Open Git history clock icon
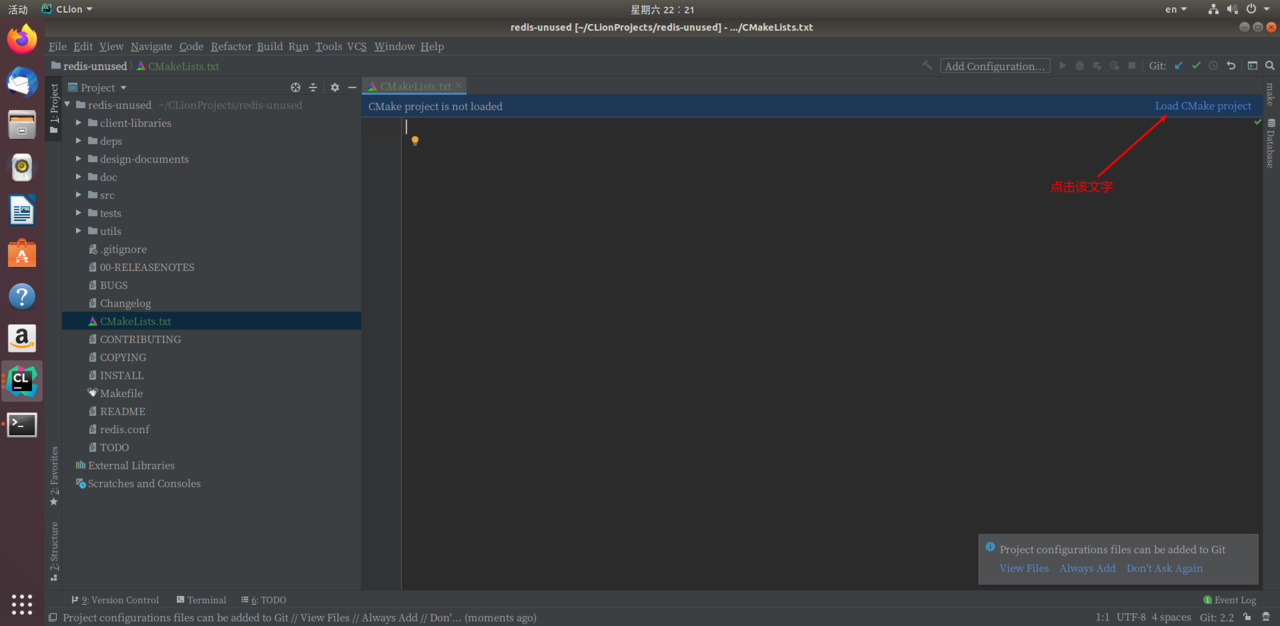 1213,66
